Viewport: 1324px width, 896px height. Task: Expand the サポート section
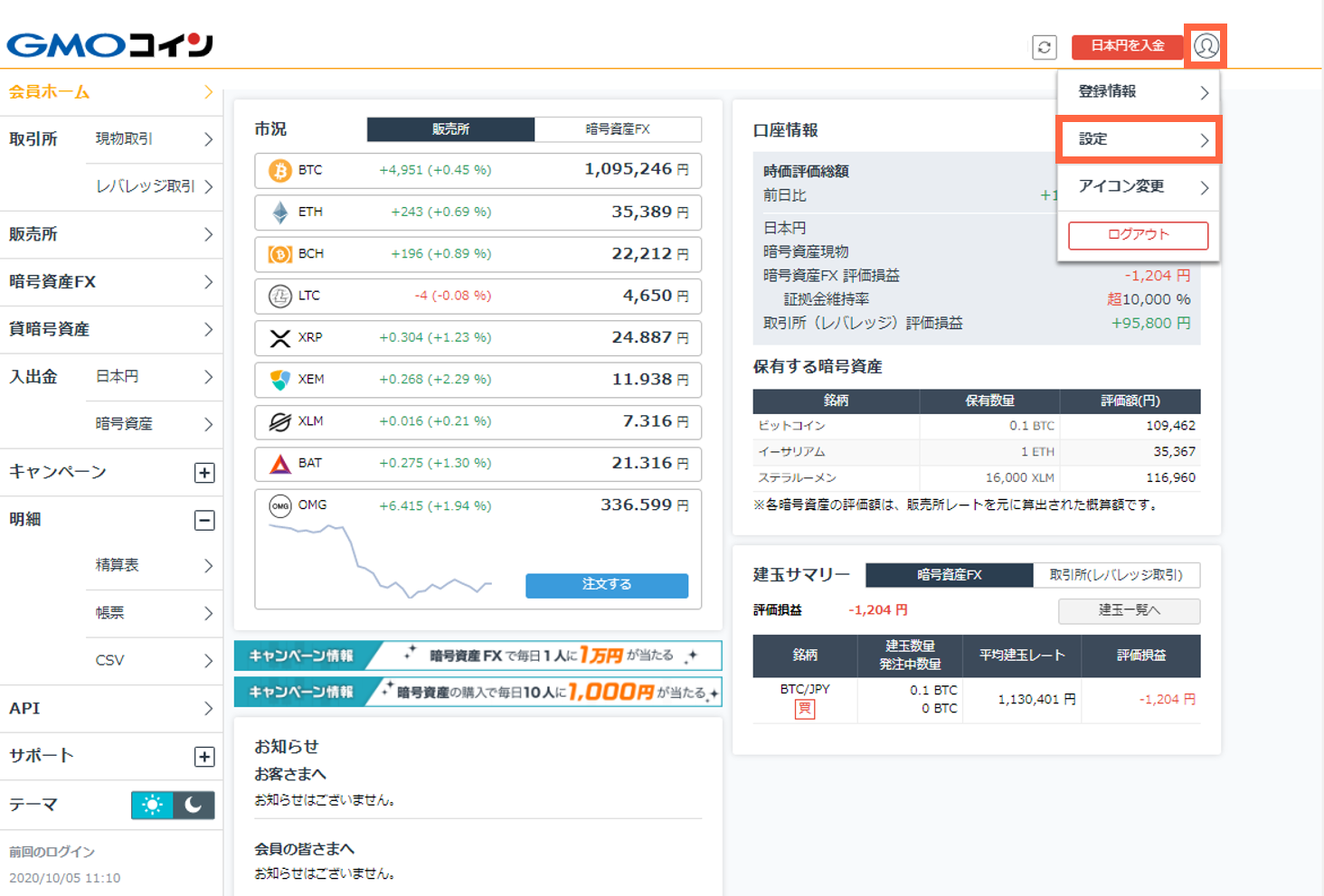tap(205, 756)
